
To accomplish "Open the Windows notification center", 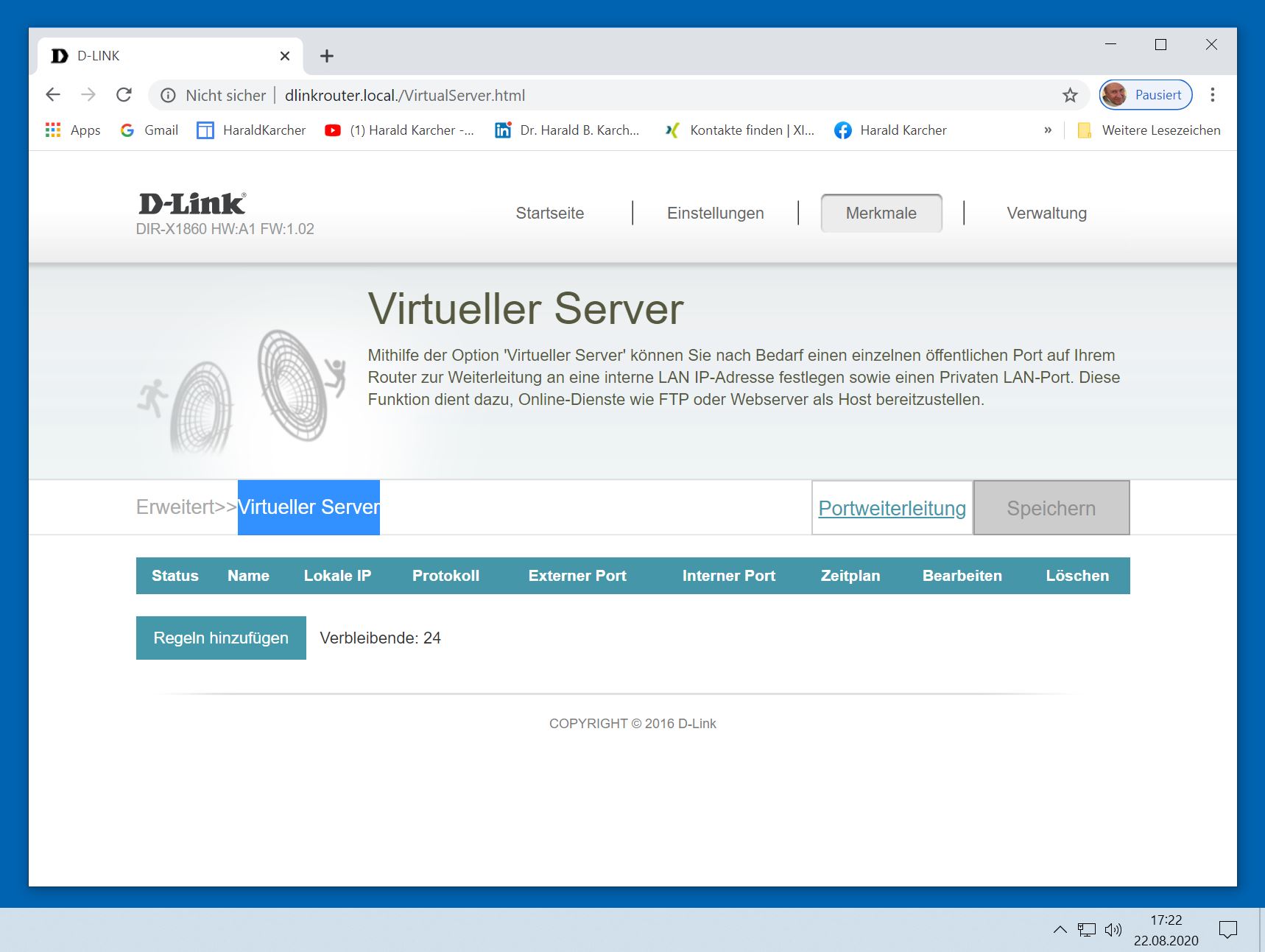I will 1227,929.
